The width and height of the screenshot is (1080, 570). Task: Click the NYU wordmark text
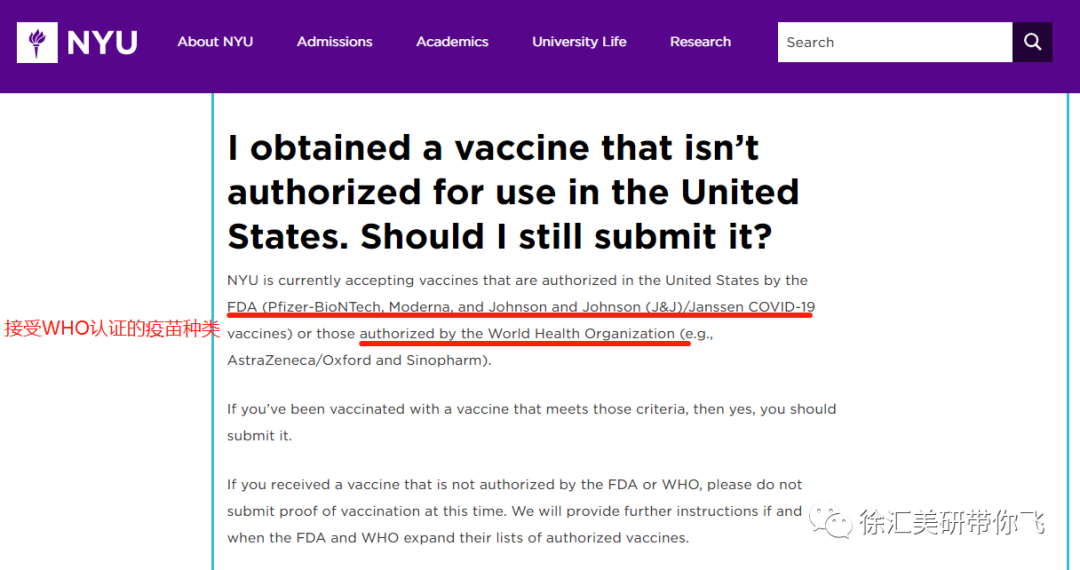[x=102, y=43]
